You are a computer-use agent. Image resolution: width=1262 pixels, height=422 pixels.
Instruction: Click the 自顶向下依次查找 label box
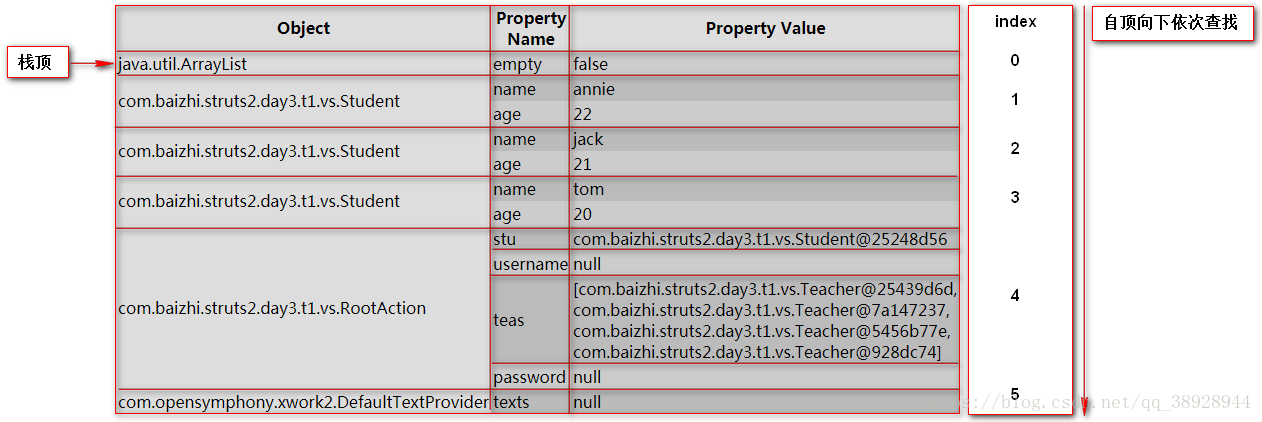pyautogui.click(x=1170, y=23)
